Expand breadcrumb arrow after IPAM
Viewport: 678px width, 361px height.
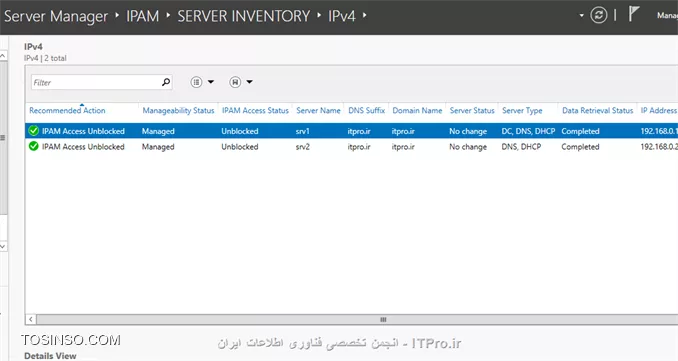168,15
